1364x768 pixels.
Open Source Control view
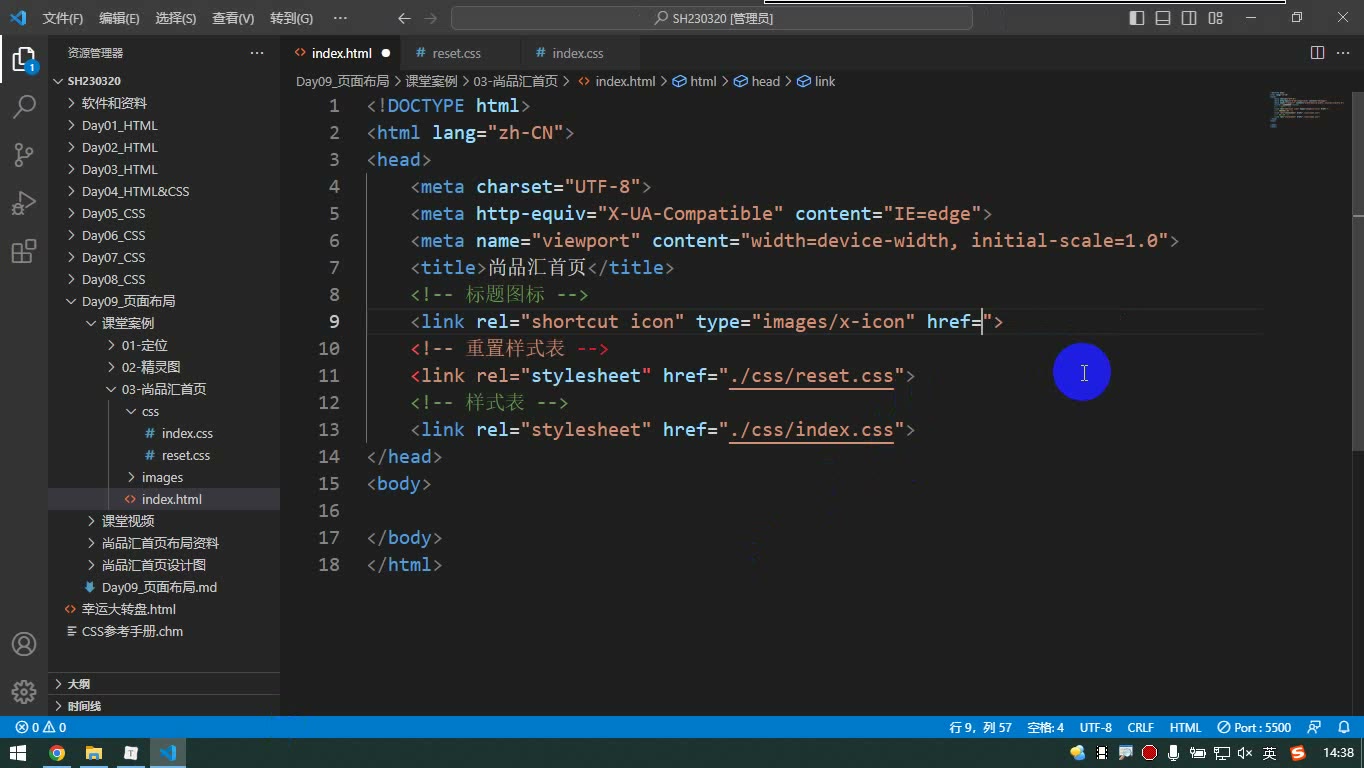point(24,154)
